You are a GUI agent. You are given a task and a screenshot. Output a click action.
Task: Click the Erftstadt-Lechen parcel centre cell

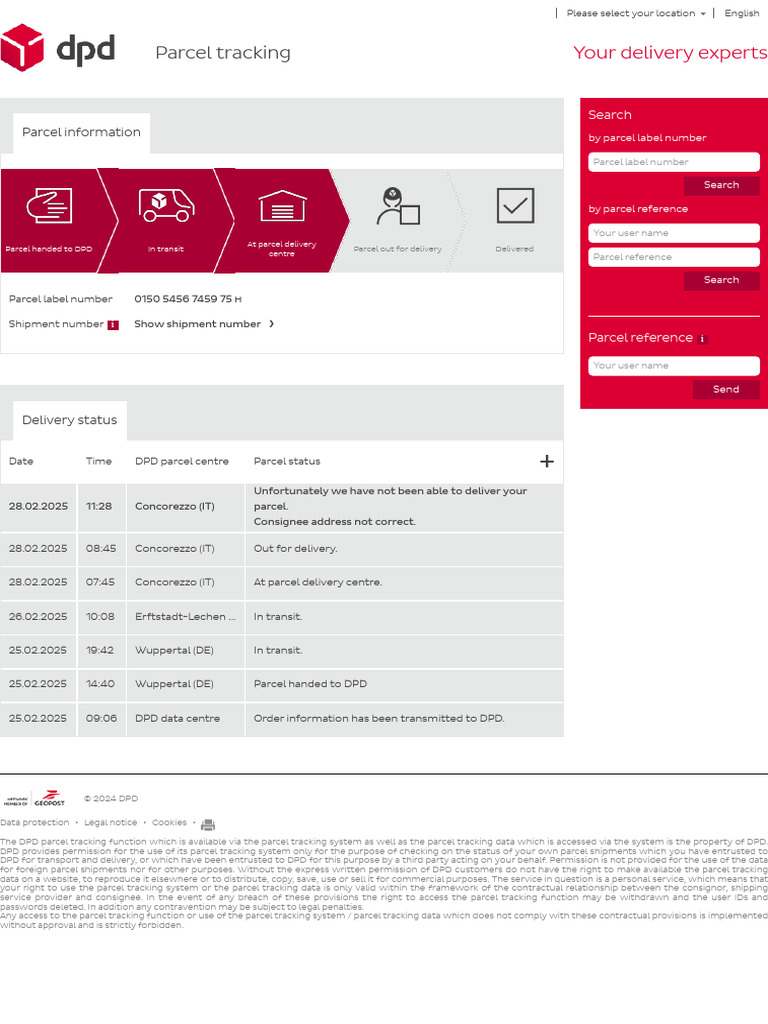point(185,617)
